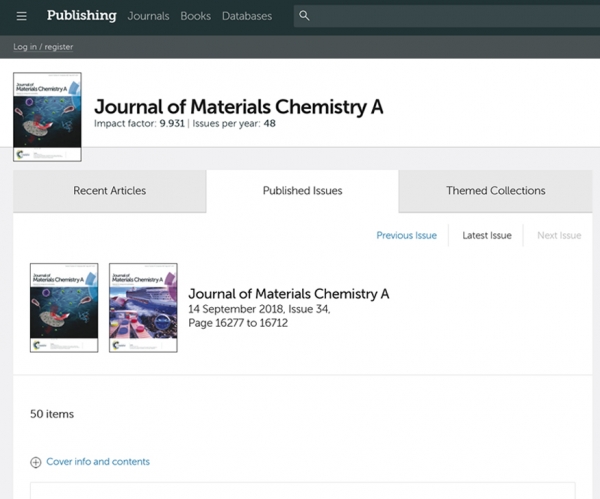Select the Impact factor 9.931 text
This screenshot has width=600, height=499.
[139, 124]
